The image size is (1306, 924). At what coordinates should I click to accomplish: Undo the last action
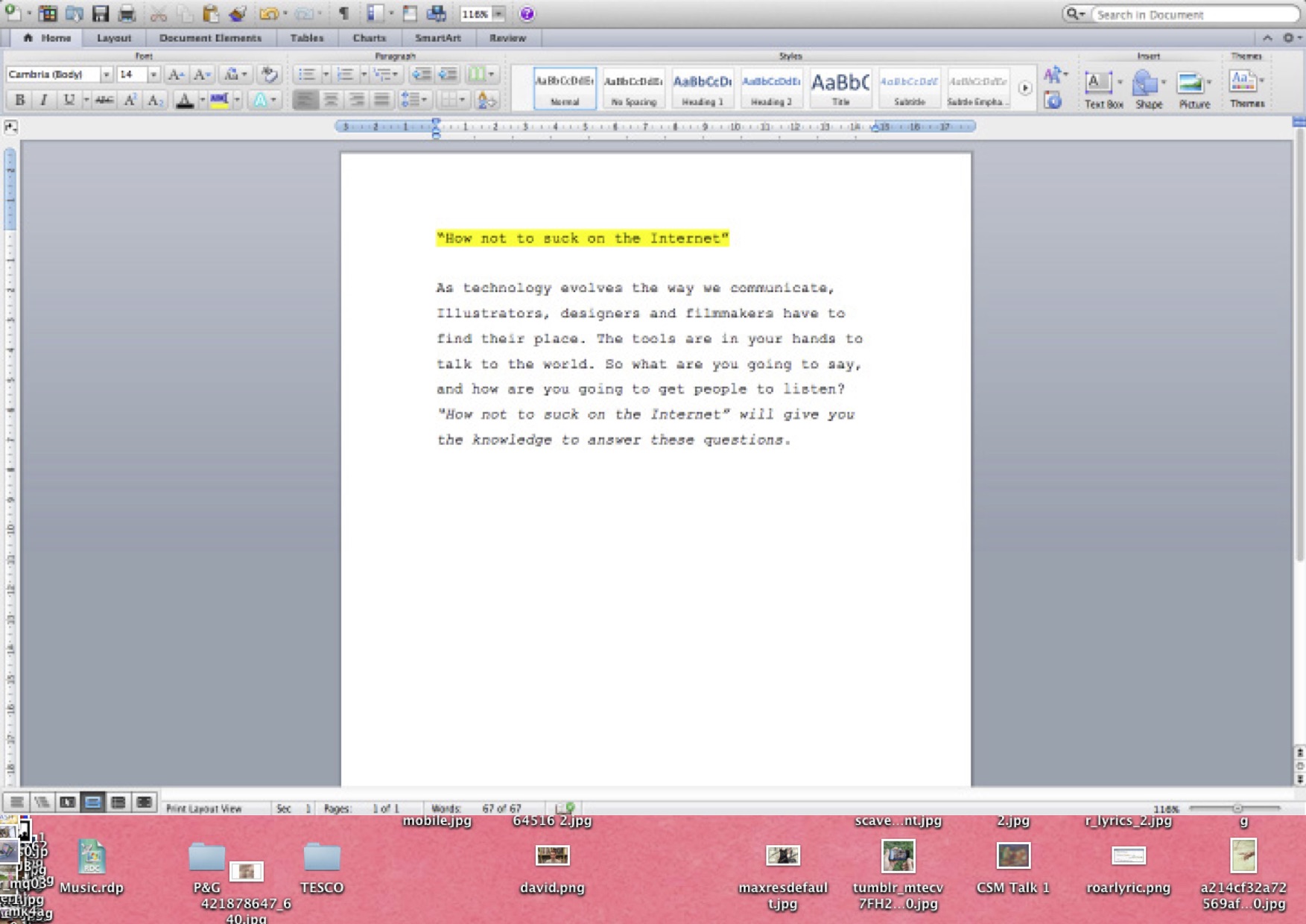click(268, 13)
